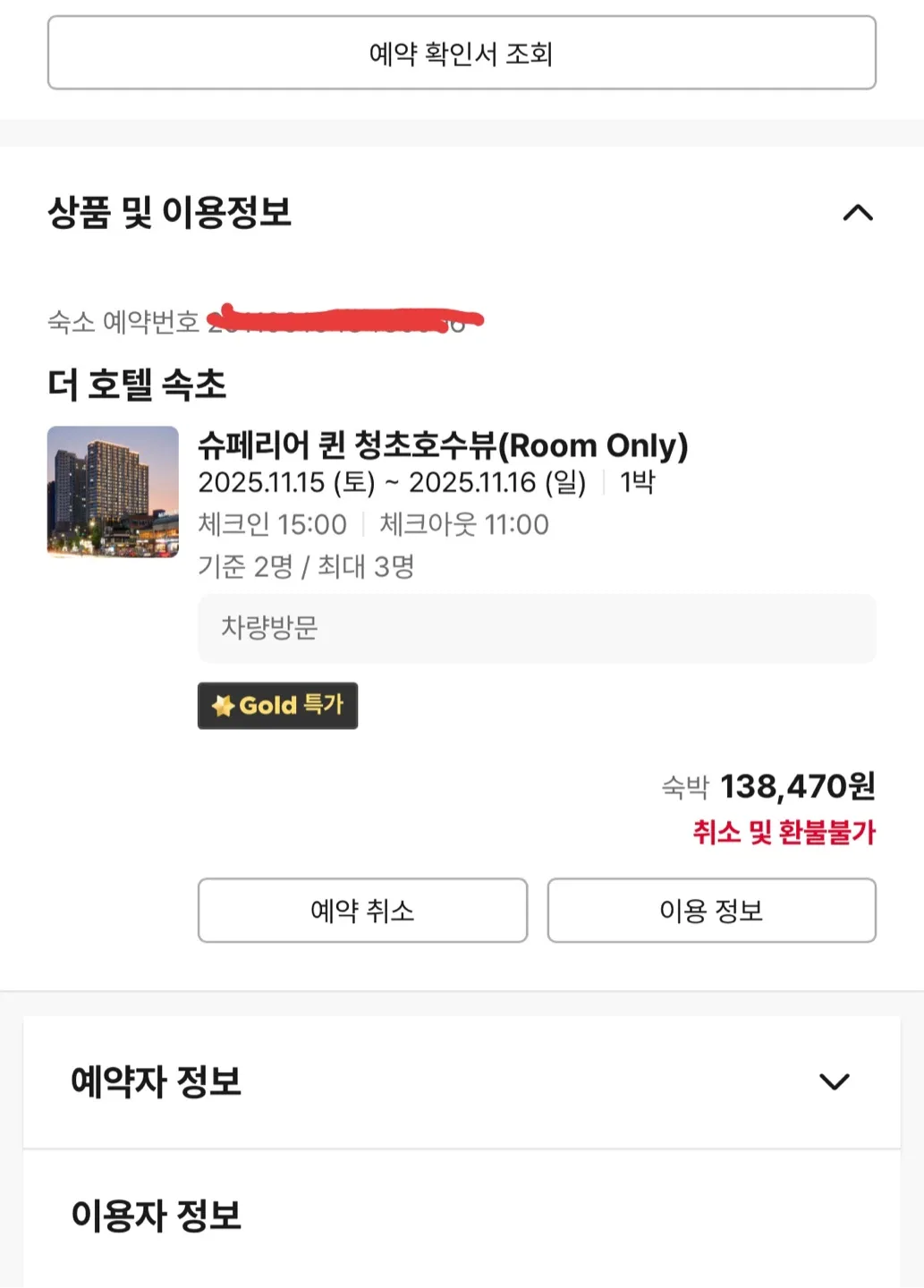The height and width of the screenshot is (1288, 924).
Task: Tap the Gold 특가 badge label
Action: pos(292,706)
